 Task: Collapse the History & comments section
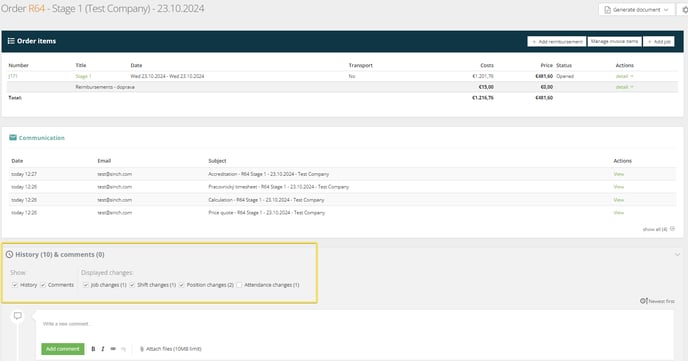point(677,254)
